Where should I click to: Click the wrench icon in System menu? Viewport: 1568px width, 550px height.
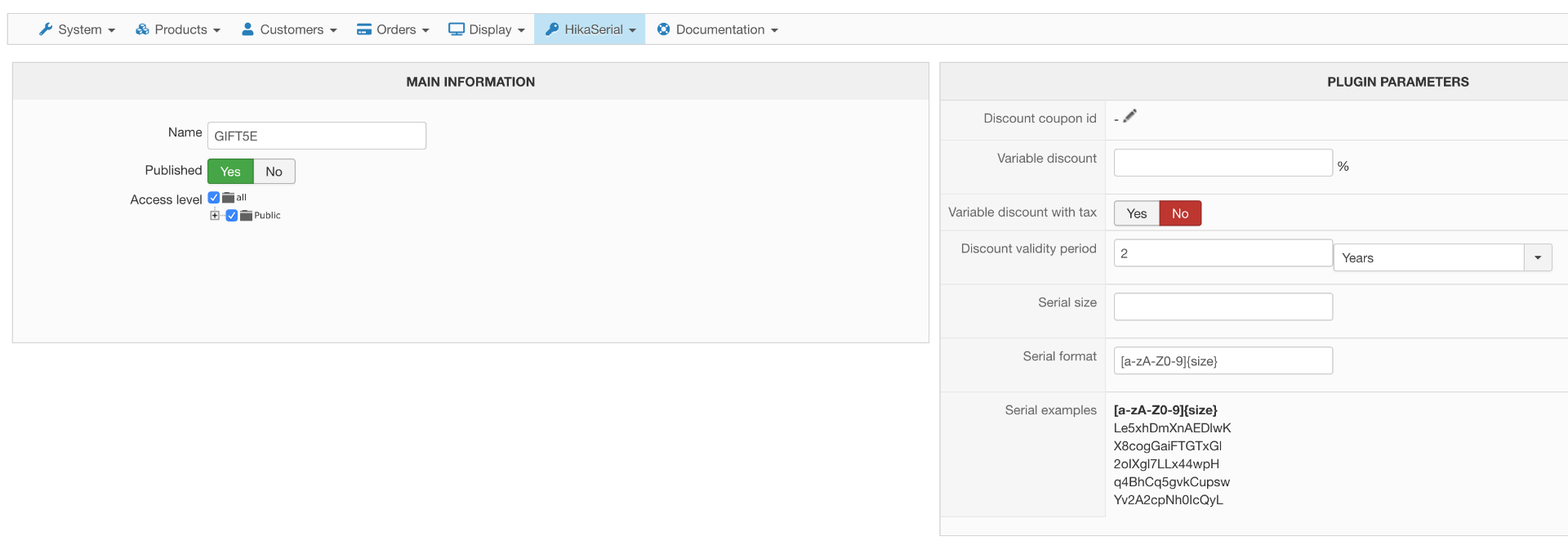point(46,29)
